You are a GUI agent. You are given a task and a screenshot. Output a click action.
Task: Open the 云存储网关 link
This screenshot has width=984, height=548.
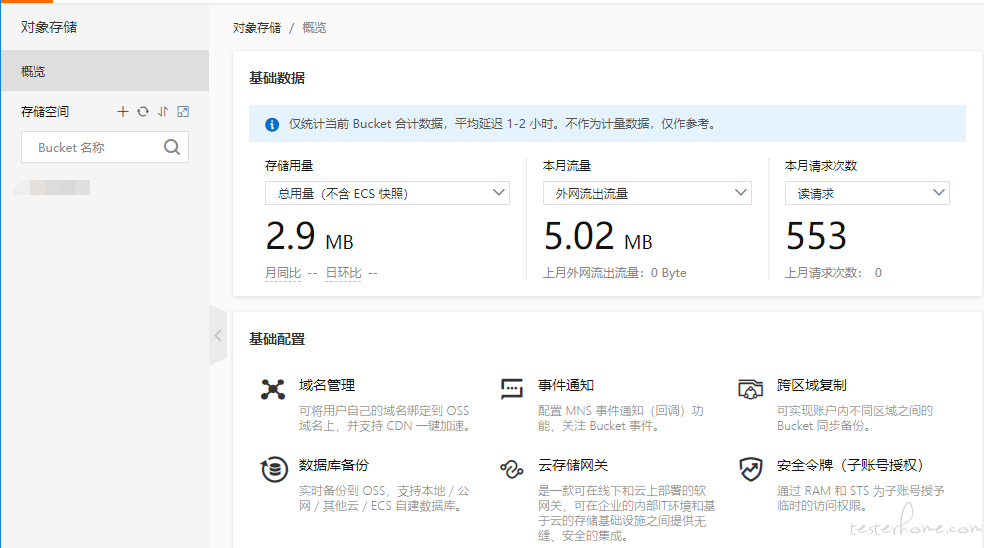[573, 465]
